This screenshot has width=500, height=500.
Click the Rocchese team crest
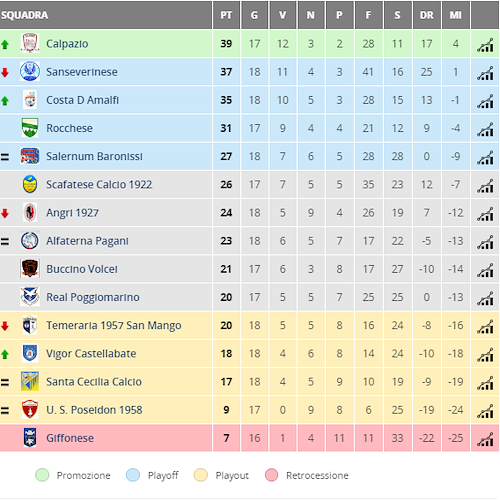[30, 128]
